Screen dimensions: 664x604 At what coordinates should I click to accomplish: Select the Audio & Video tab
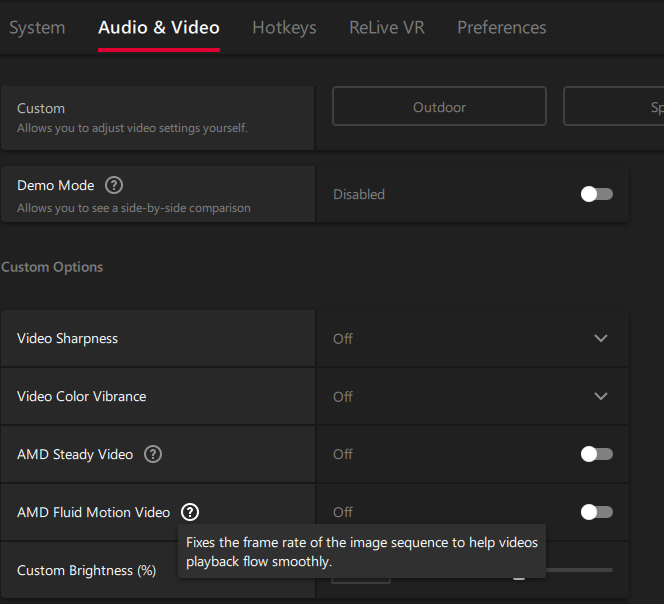pos(158,28)
